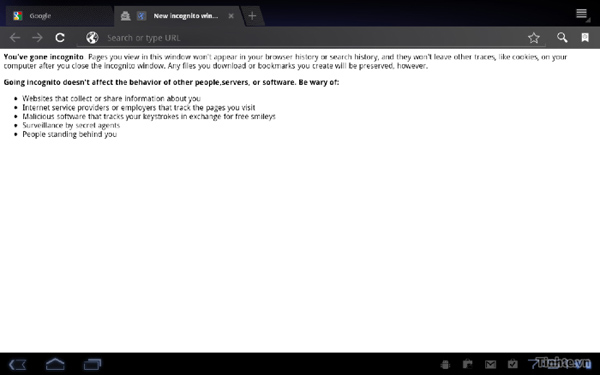Image resolution: width=600 pixels, height=375 pixels.
Task: Click "Websites that collect or share information" bullet
Action: [111, 98]
